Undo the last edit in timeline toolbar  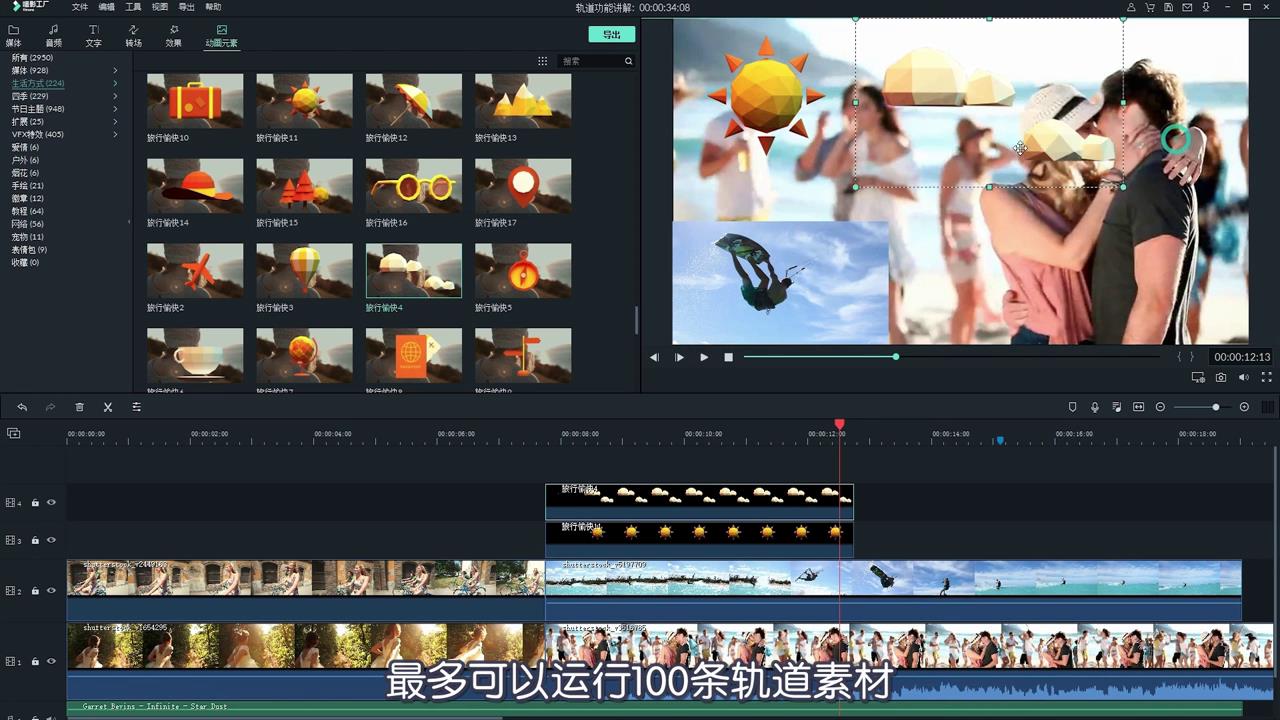pyautogui.click(x=22, y=407)
